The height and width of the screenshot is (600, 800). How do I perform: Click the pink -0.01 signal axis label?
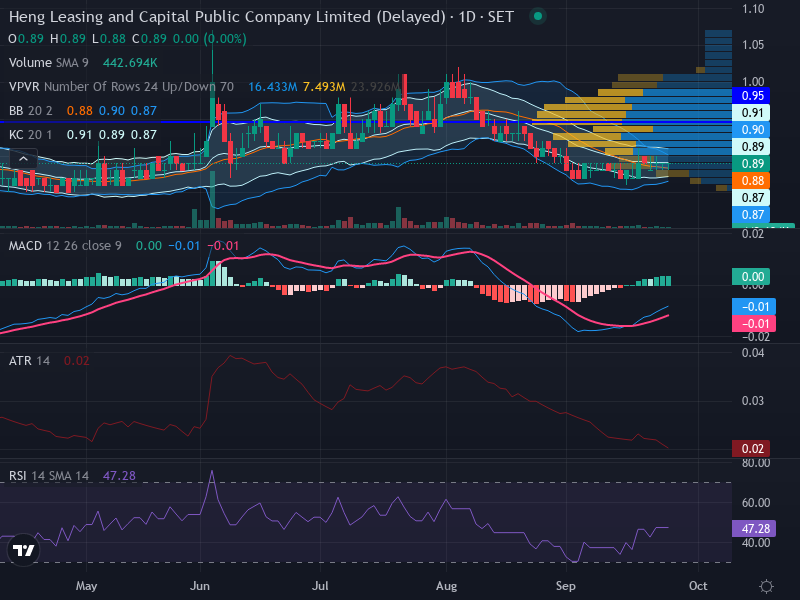pyautogui.click(x=754, y=323)
